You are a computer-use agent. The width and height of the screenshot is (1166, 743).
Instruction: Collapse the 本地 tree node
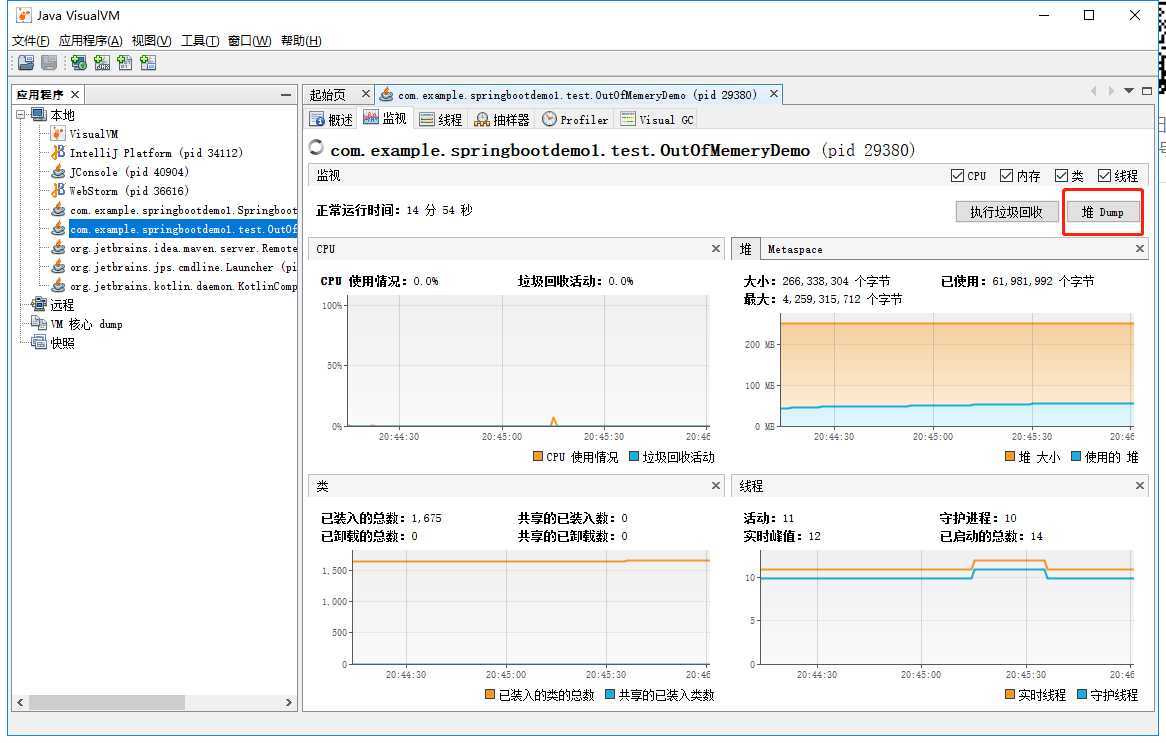21,115
